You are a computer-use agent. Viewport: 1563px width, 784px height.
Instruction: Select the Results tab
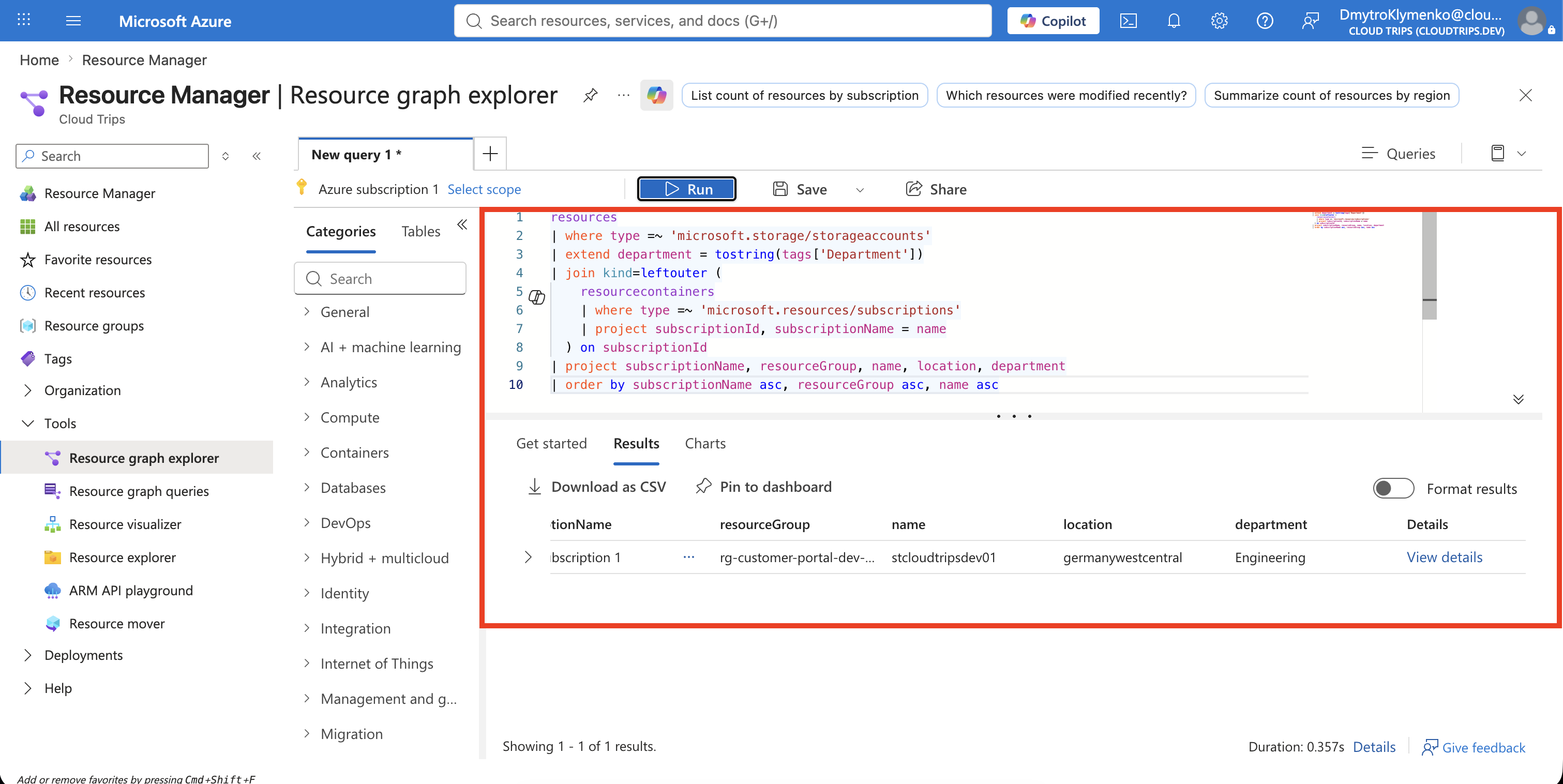coord(636,444)
